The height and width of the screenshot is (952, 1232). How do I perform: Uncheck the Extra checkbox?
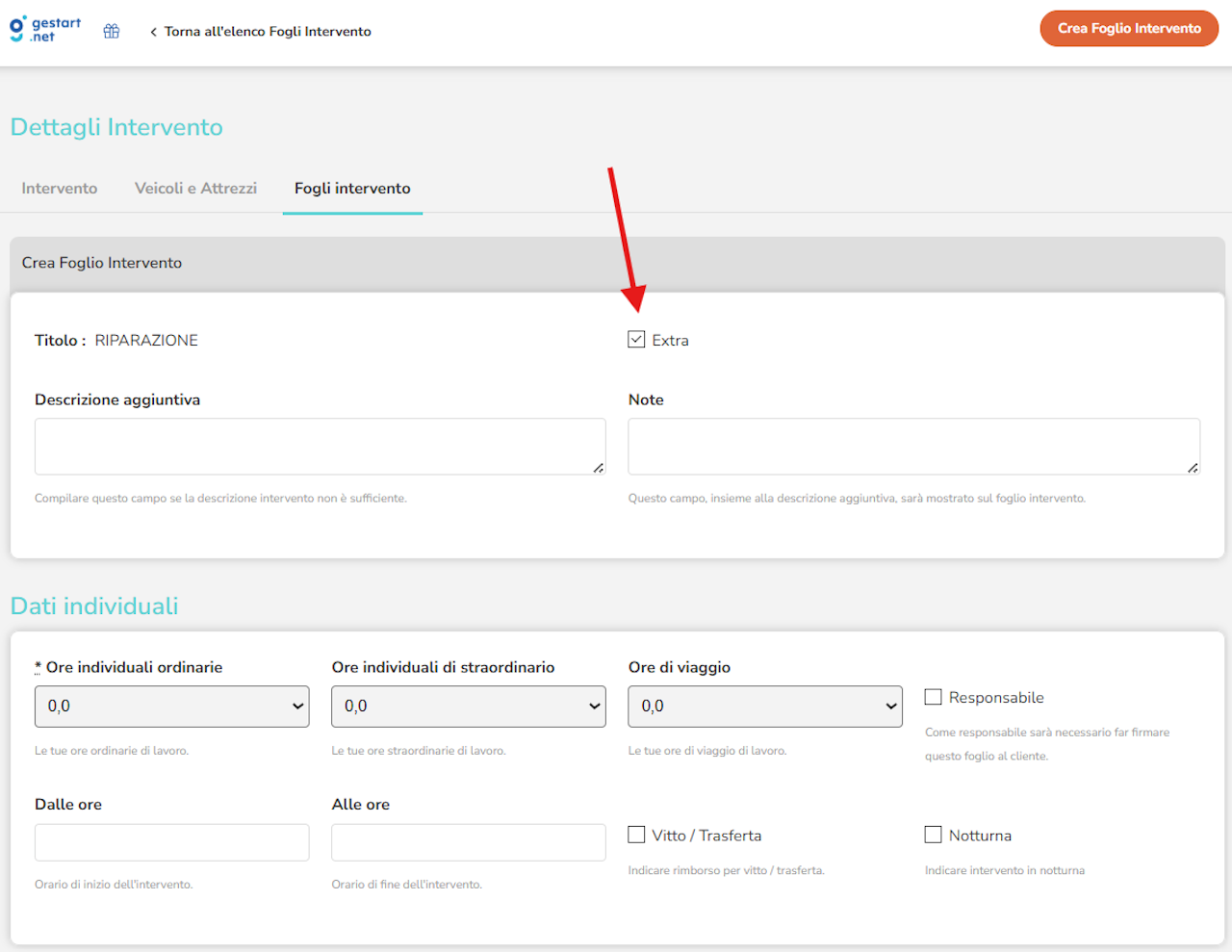tap(636, 340)
